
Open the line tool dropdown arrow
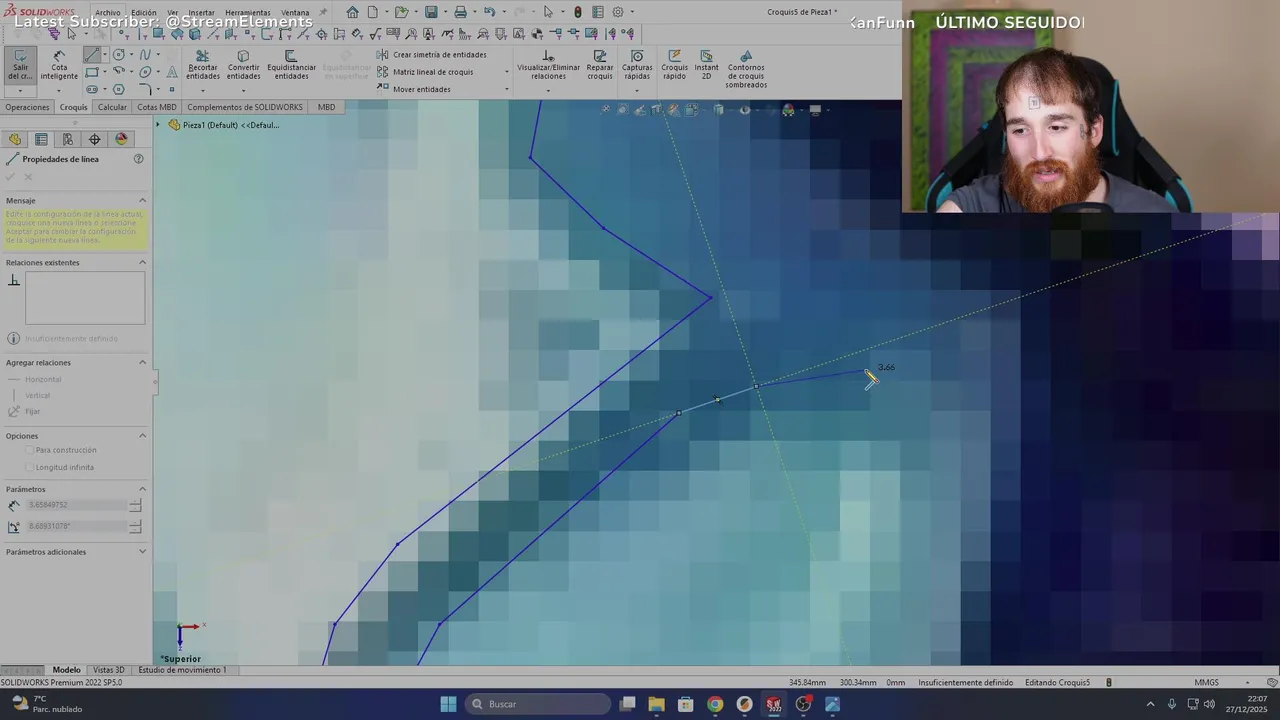point(106,55)
